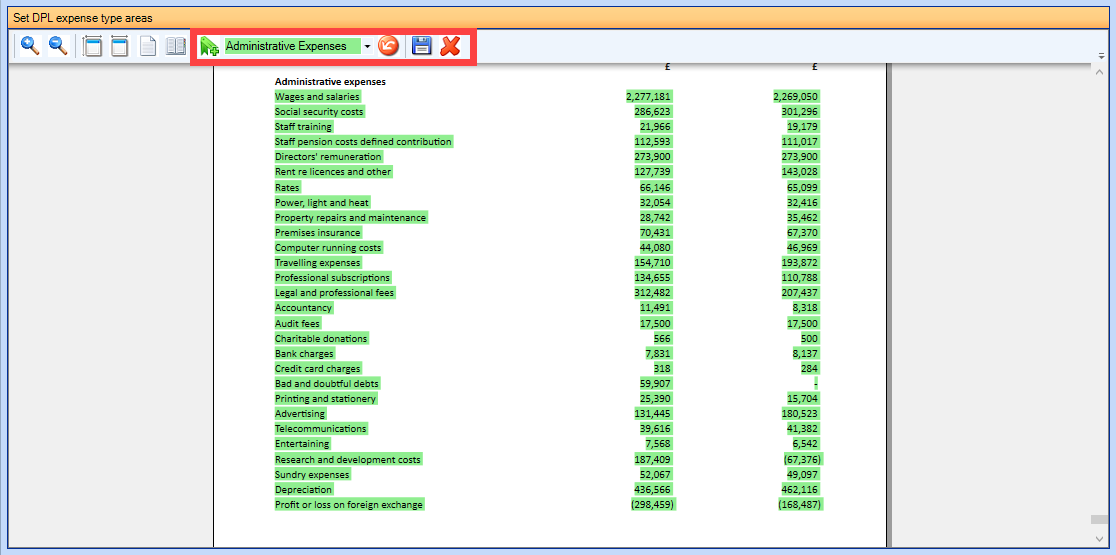The width and height of the screenshot is (1116, 555).
Task: Click the 'Administrative expenses' bold heading
Action: [330, 82]
